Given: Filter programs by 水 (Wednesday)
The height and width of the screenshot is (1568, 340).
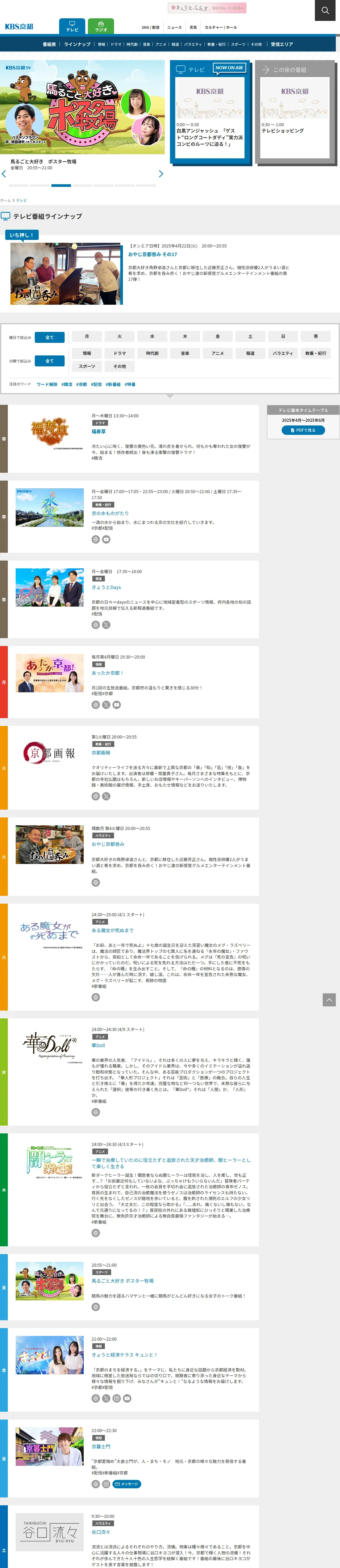Looking at the screenshot, I should 152,336.
